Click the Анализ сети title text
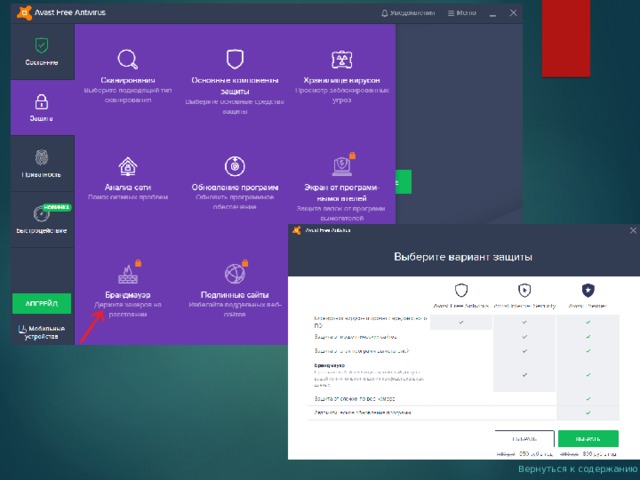Image resolution: width=640 pixels, height=480 pixels. pos(128,187)
